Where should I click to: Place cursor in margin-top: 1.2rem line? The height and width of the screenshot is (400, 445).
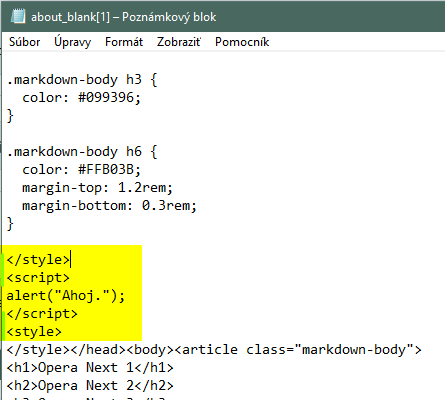97,188
